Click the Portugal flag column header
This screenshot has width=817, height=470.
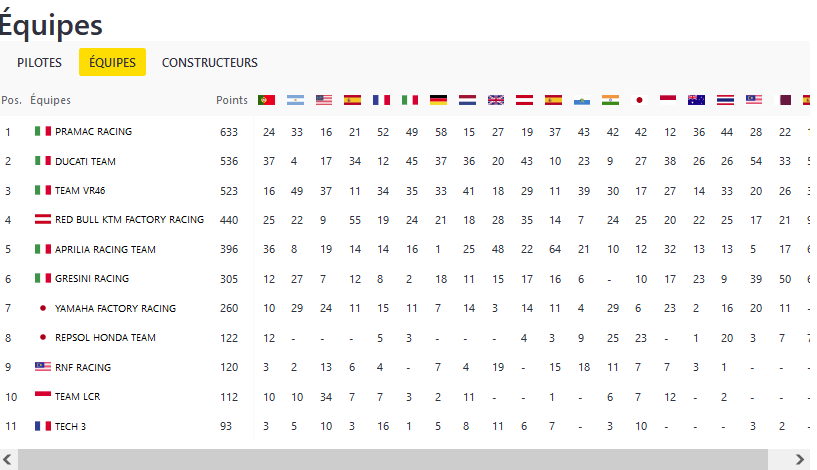267,100
